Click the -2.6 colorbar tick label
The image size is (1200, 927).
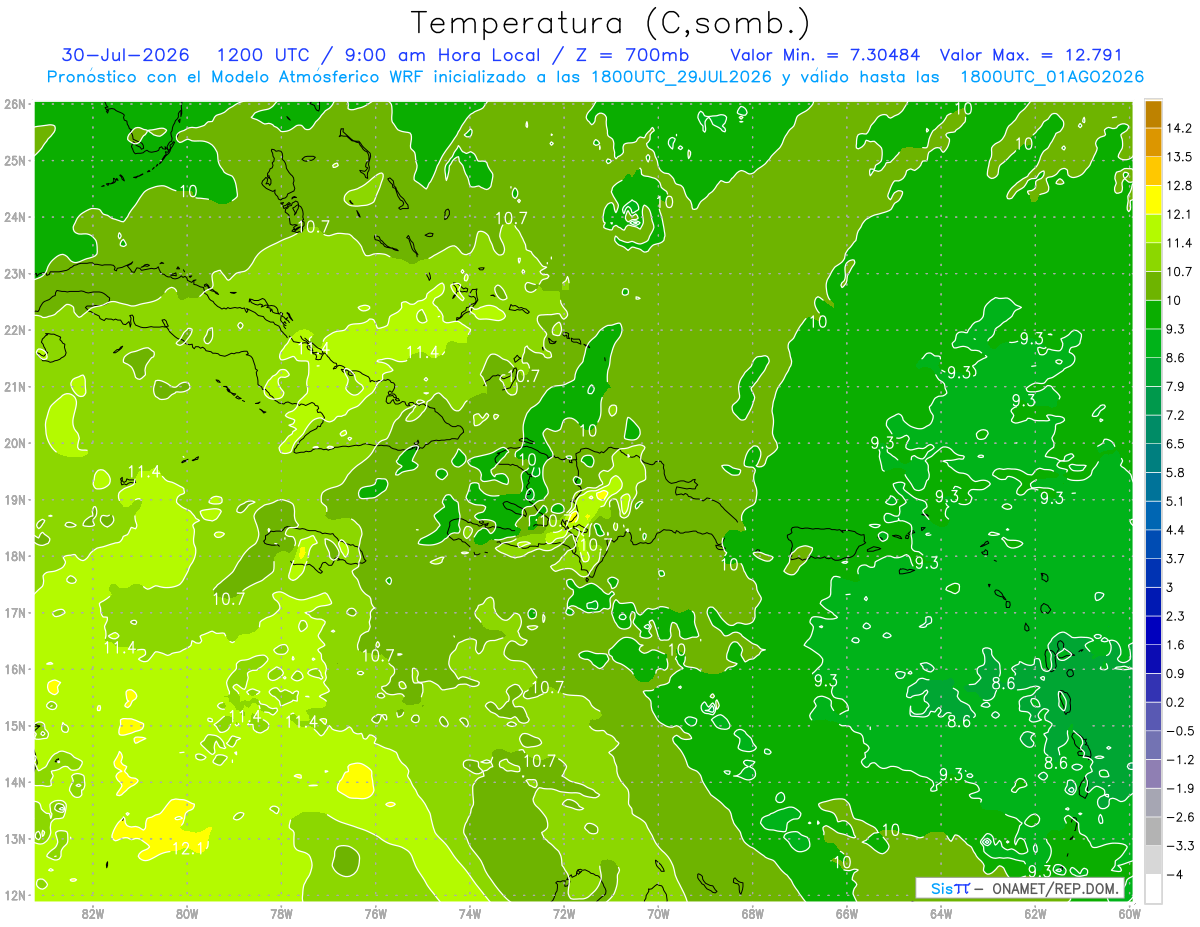coord(1180,817)
